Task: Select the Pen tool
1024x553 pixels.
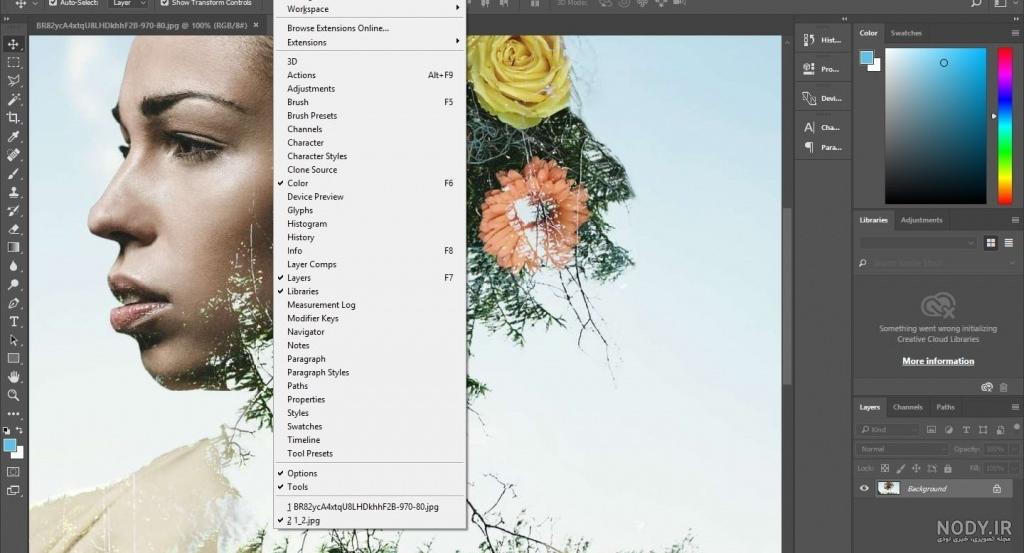Action: point(13,304)
